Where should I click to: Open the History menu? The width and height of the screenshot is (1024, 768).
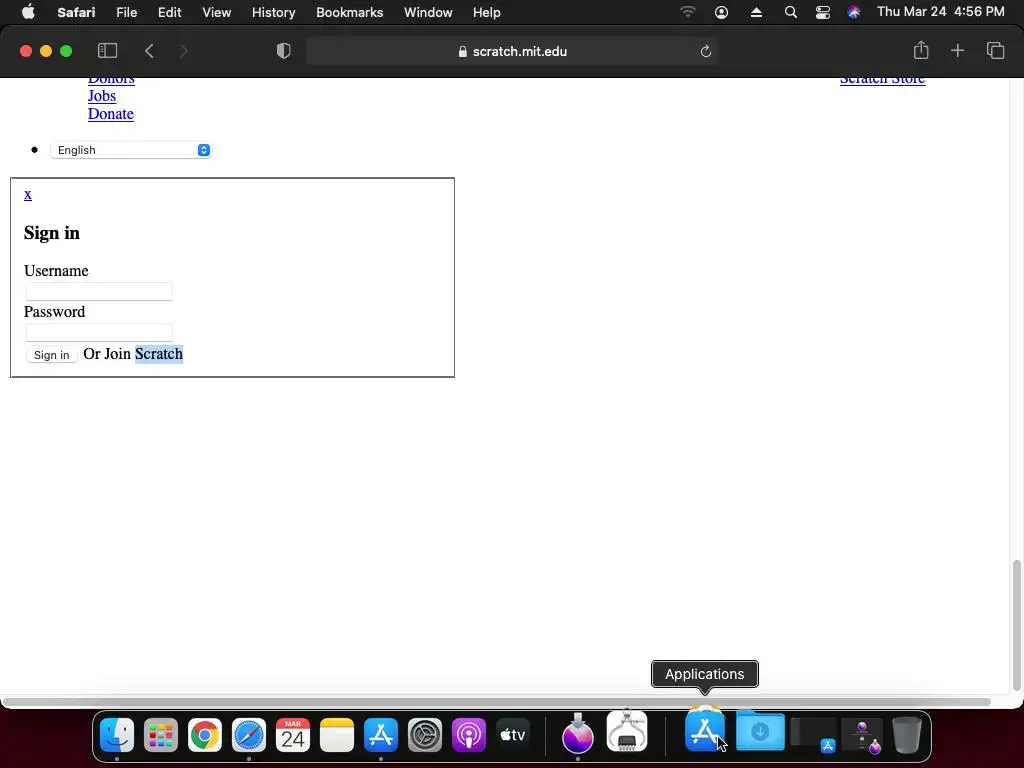click(x=274, y=12)
